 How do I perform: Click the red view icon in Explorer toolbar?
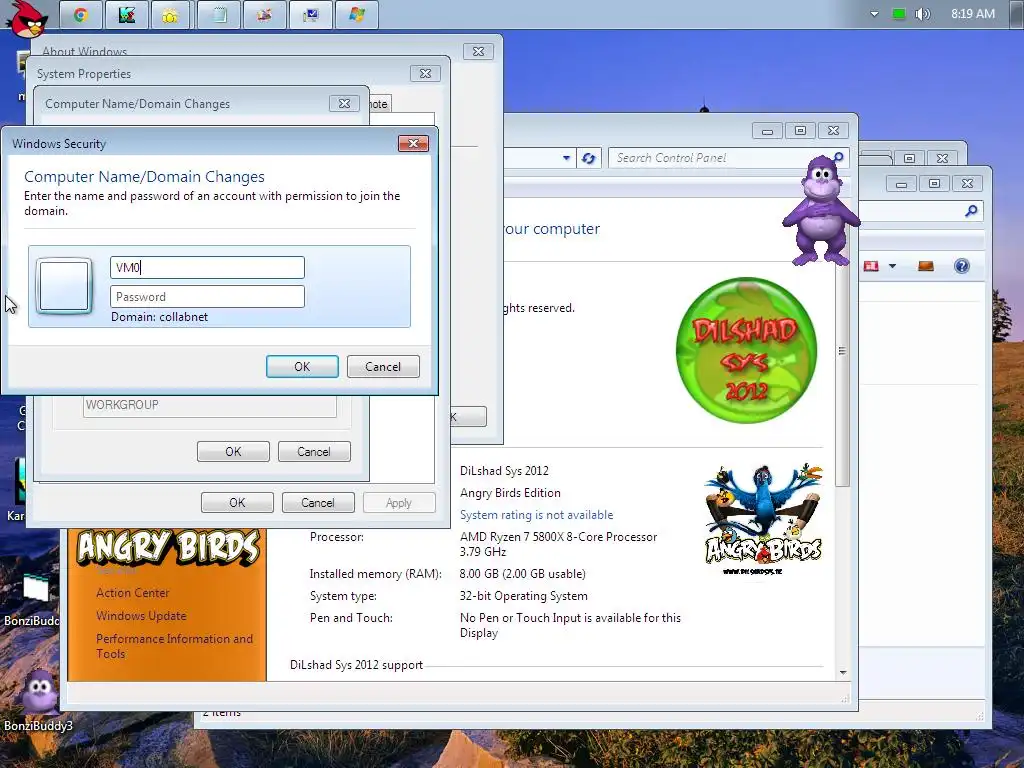point(871,266)
